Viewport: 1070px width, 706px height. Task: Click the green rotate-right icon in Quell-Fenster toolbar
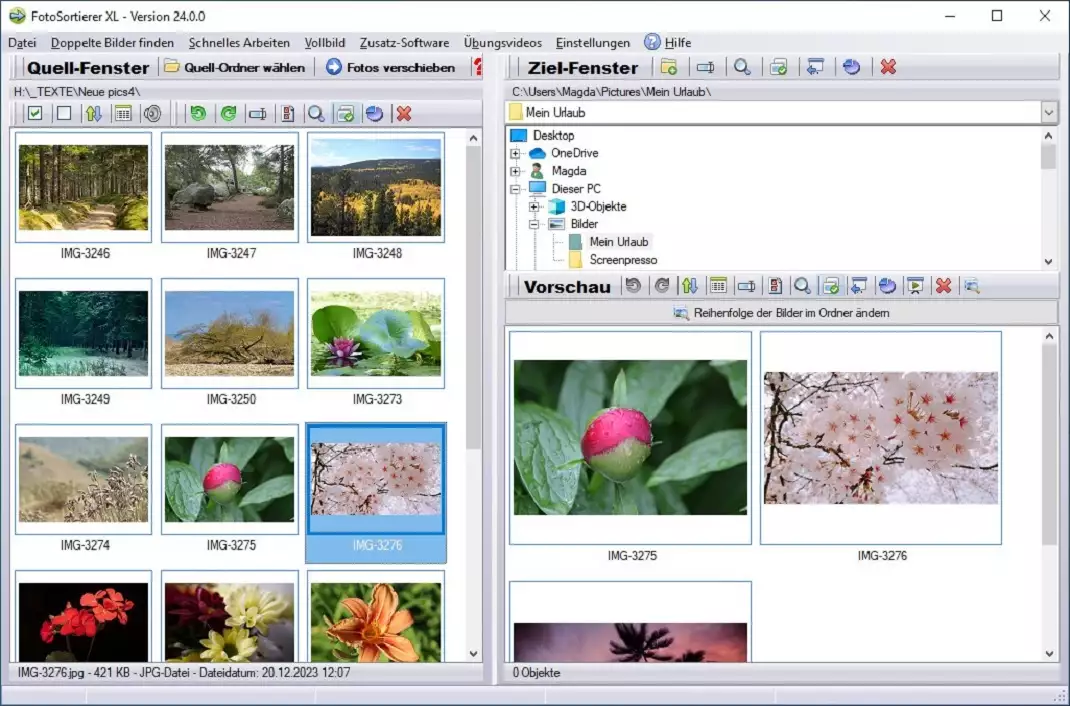(227, 113)
